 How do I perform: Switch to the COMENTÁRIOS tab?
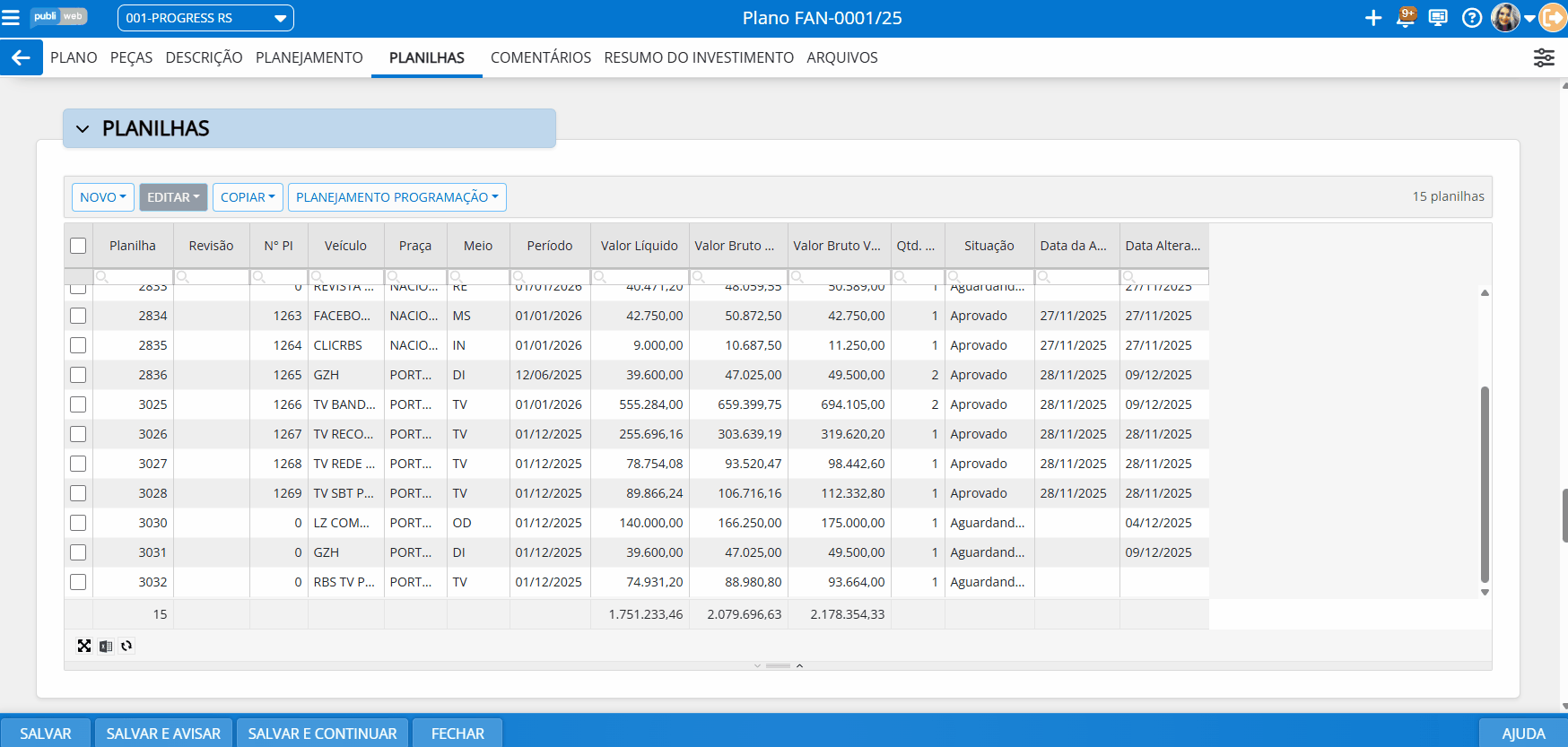click(x=540, y=57)
